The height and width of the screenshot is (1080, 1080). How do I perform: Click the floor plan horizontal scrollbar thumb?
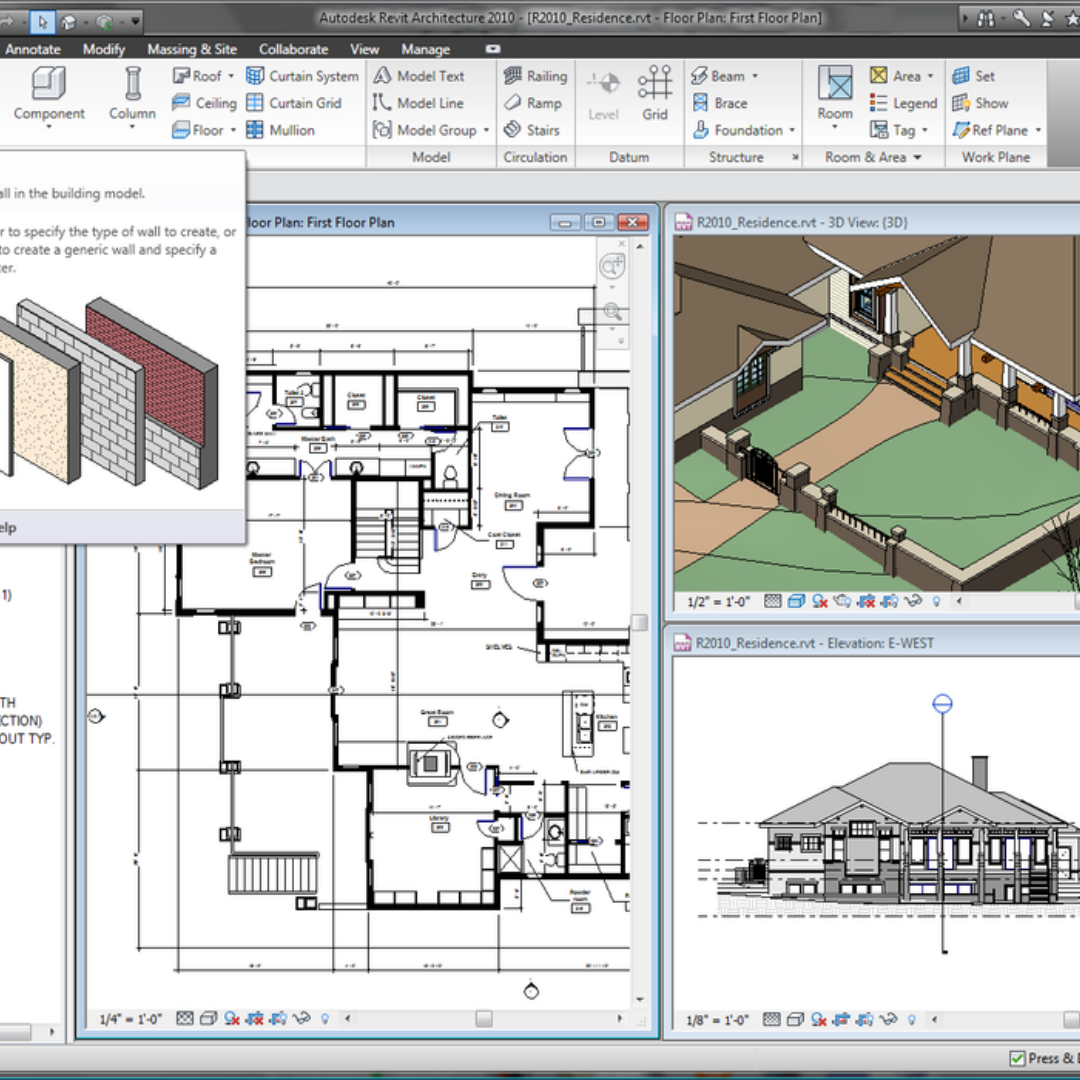pos(484,1019)
